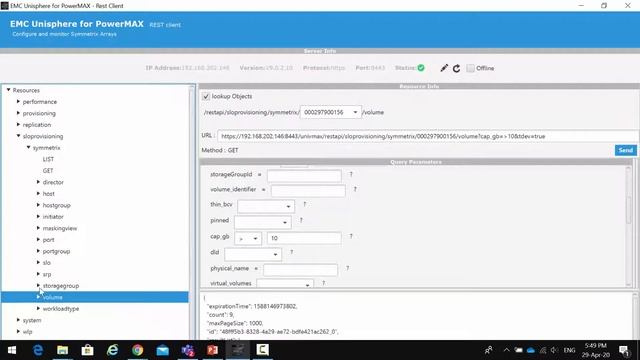This screenshot has width=640, height=360.
Task: Select the highlighted volume tree item
Action: pos(95,297)
